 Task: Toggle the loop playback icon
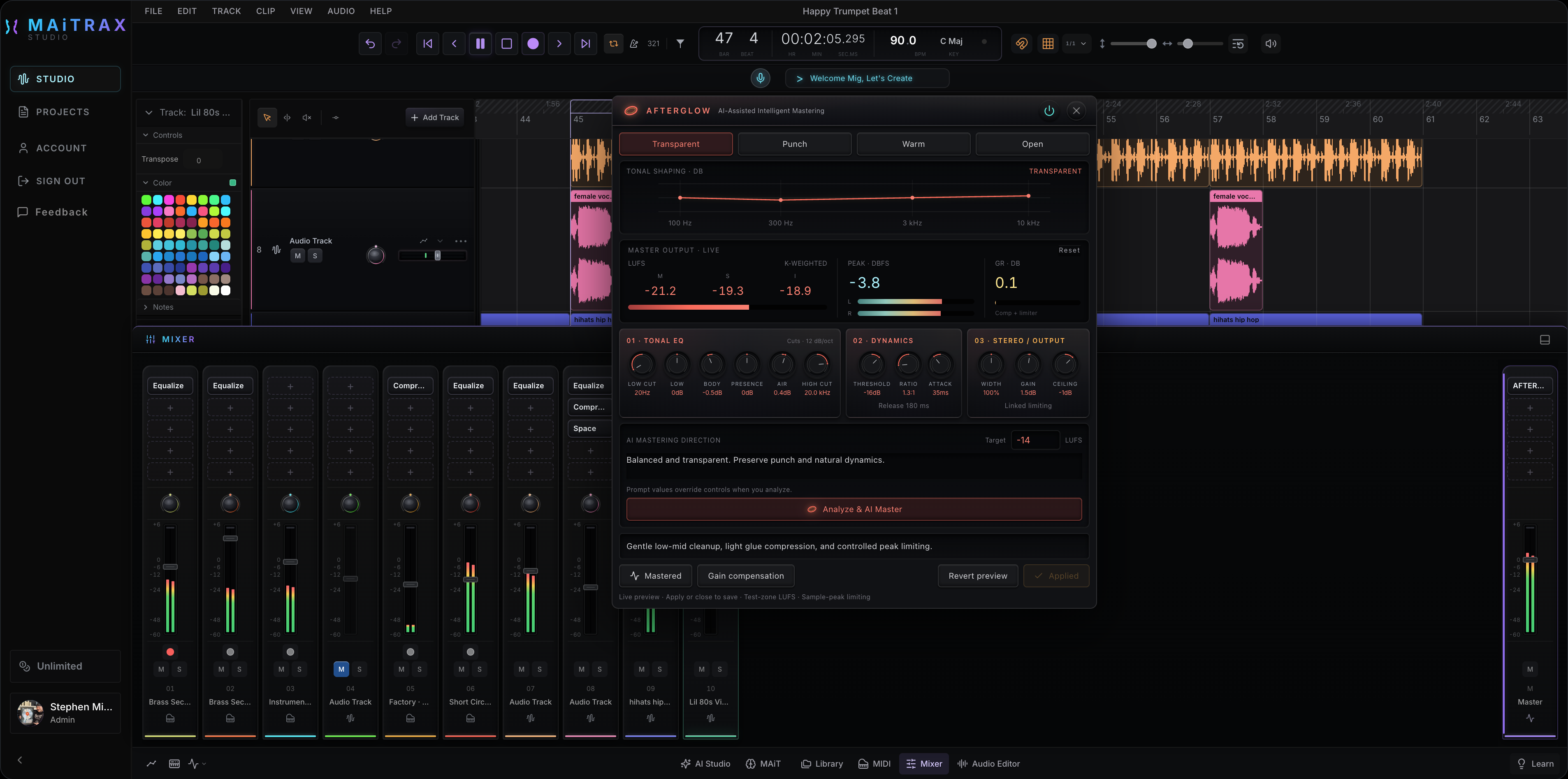coord(614,43)
